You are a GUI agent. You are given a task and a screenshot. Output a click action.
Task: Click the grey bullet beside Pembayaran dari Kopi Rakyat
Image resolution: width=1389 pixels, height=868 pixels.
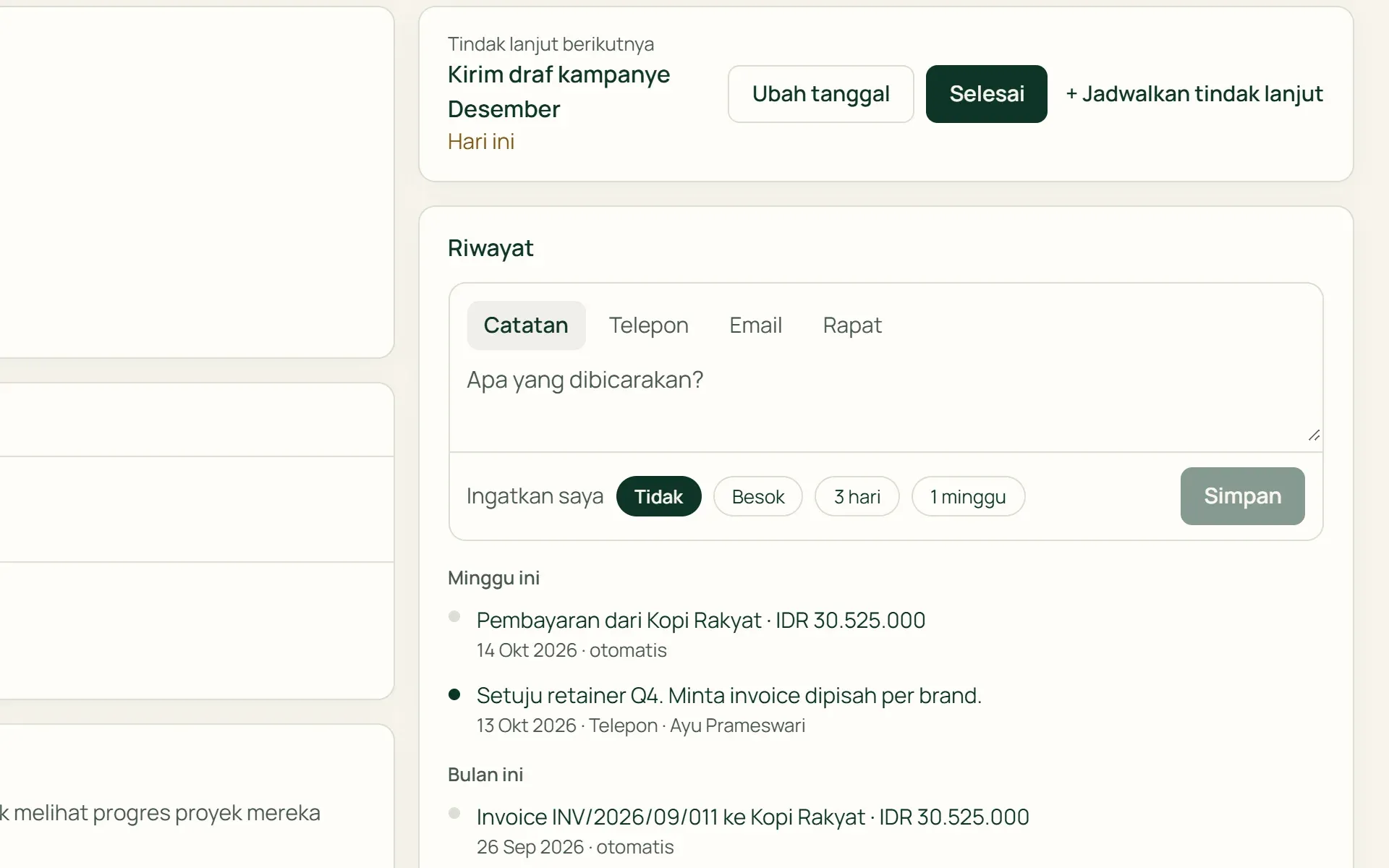coord(454,616)
